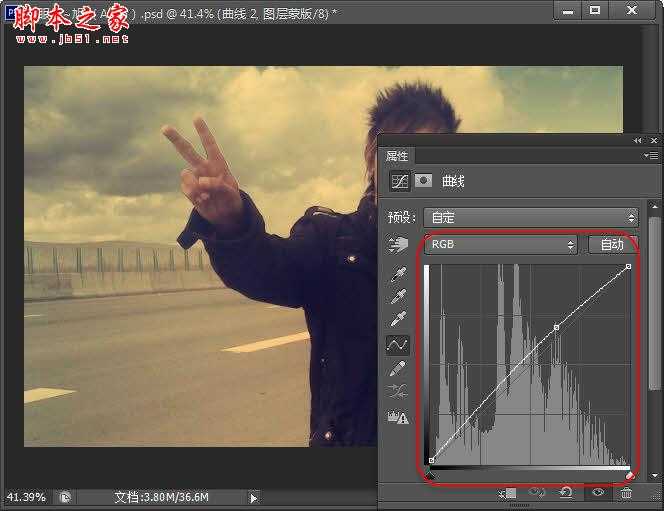Screen dimensions: 664x511
Task: Toggle layer visibility eye icon
Action: 598,492
